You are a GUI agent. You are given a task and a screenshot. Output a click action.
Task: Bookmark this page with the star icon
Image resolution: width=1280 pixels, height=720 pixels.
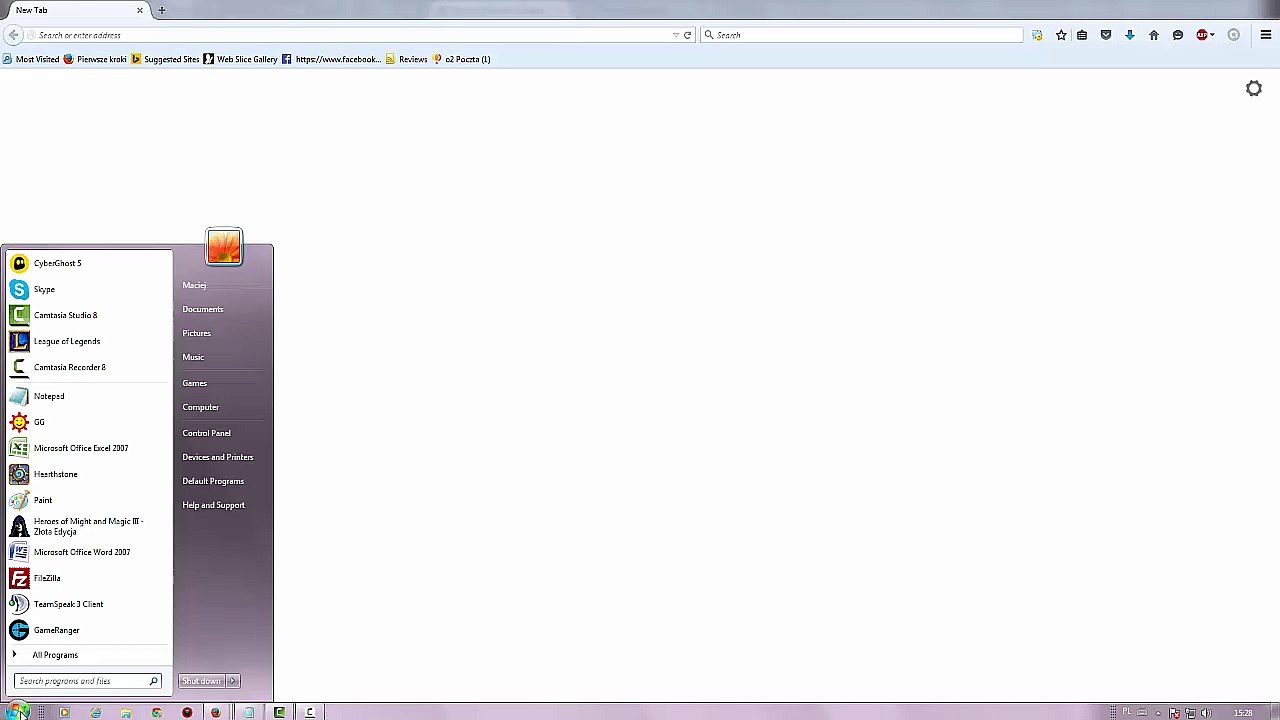click(1062, 35)
